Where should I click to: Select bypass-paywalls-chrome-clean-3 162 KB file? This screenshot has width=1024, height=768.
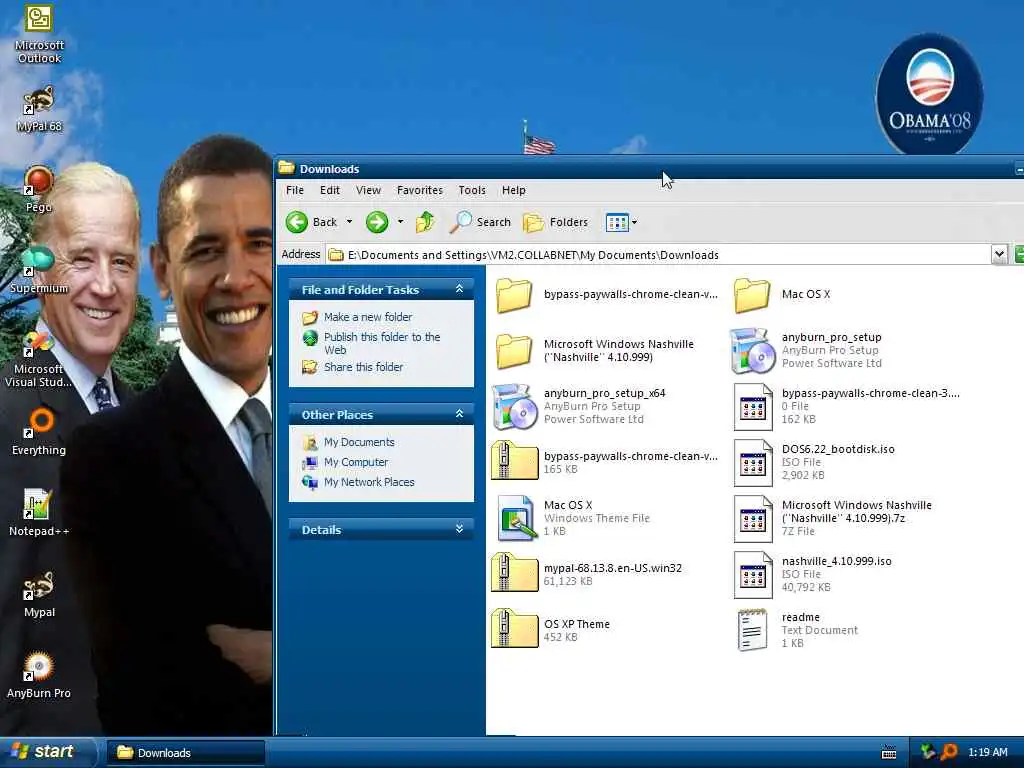pyautogui.click(x=846, y=406)
